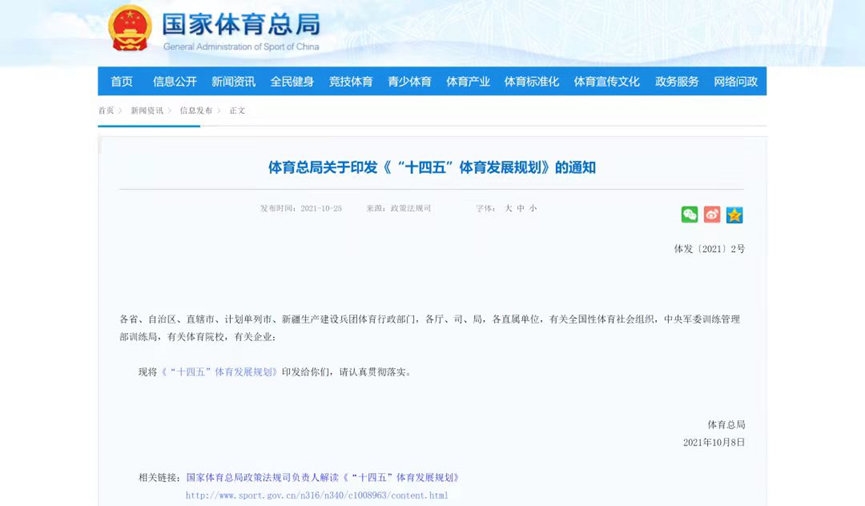Share article to Weibo
The width and height of the screenshot is (865, 506).
(712, 214)
